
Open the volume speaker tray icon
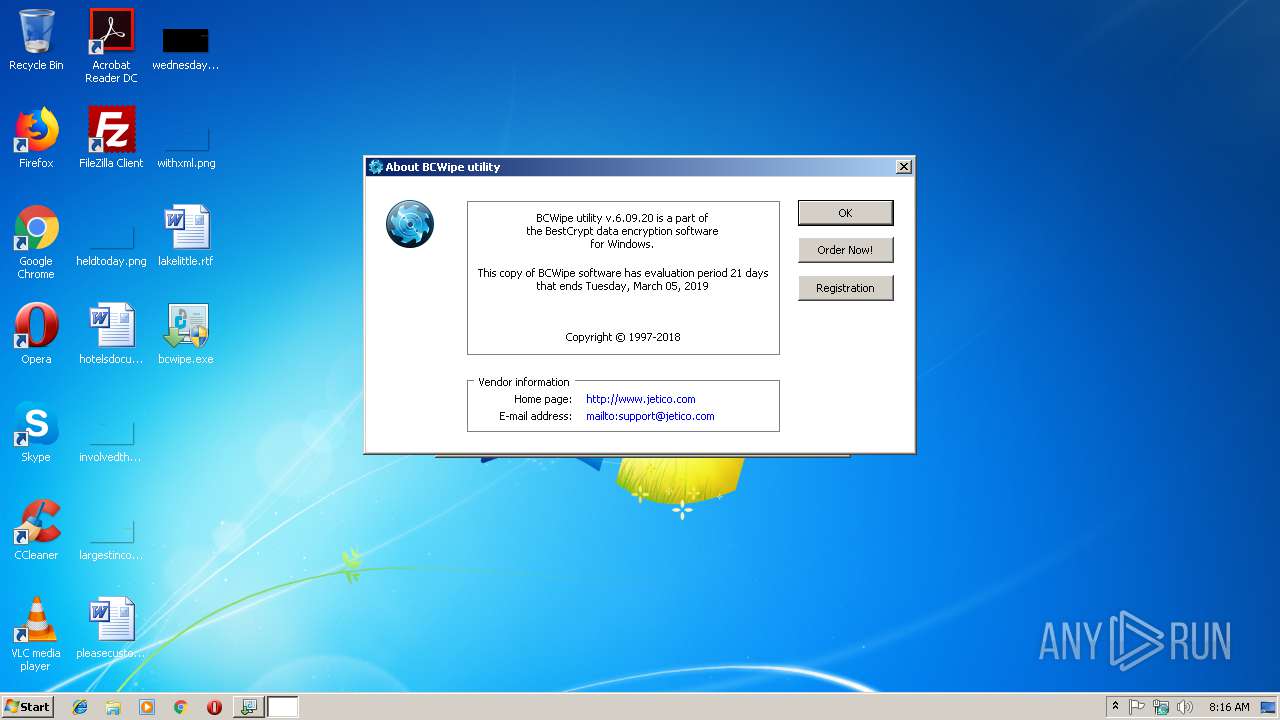coord(1185,707)
